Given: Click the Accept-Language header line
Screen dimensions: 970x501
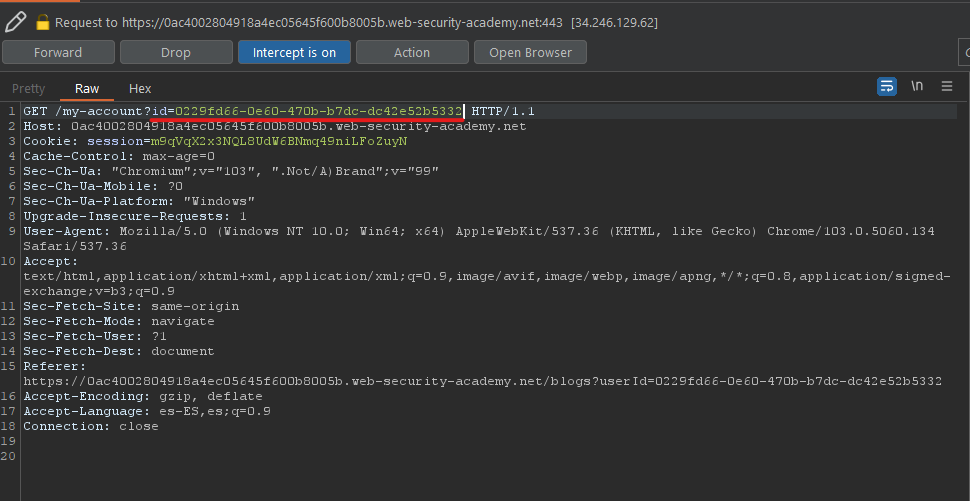Looking at the screenshot, I should [147, 411].
